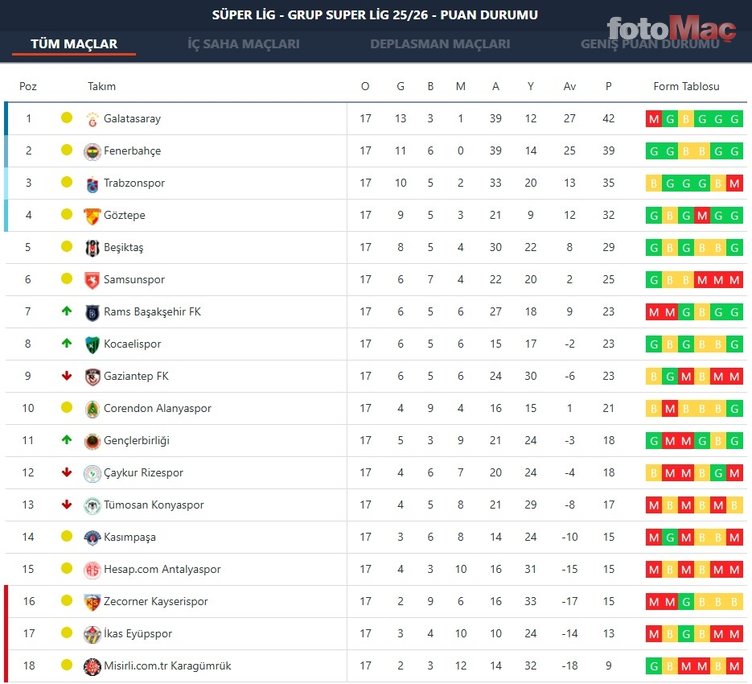
Task: Click red down arrow beside Gaziantep FK
Action: pos(66,376)
